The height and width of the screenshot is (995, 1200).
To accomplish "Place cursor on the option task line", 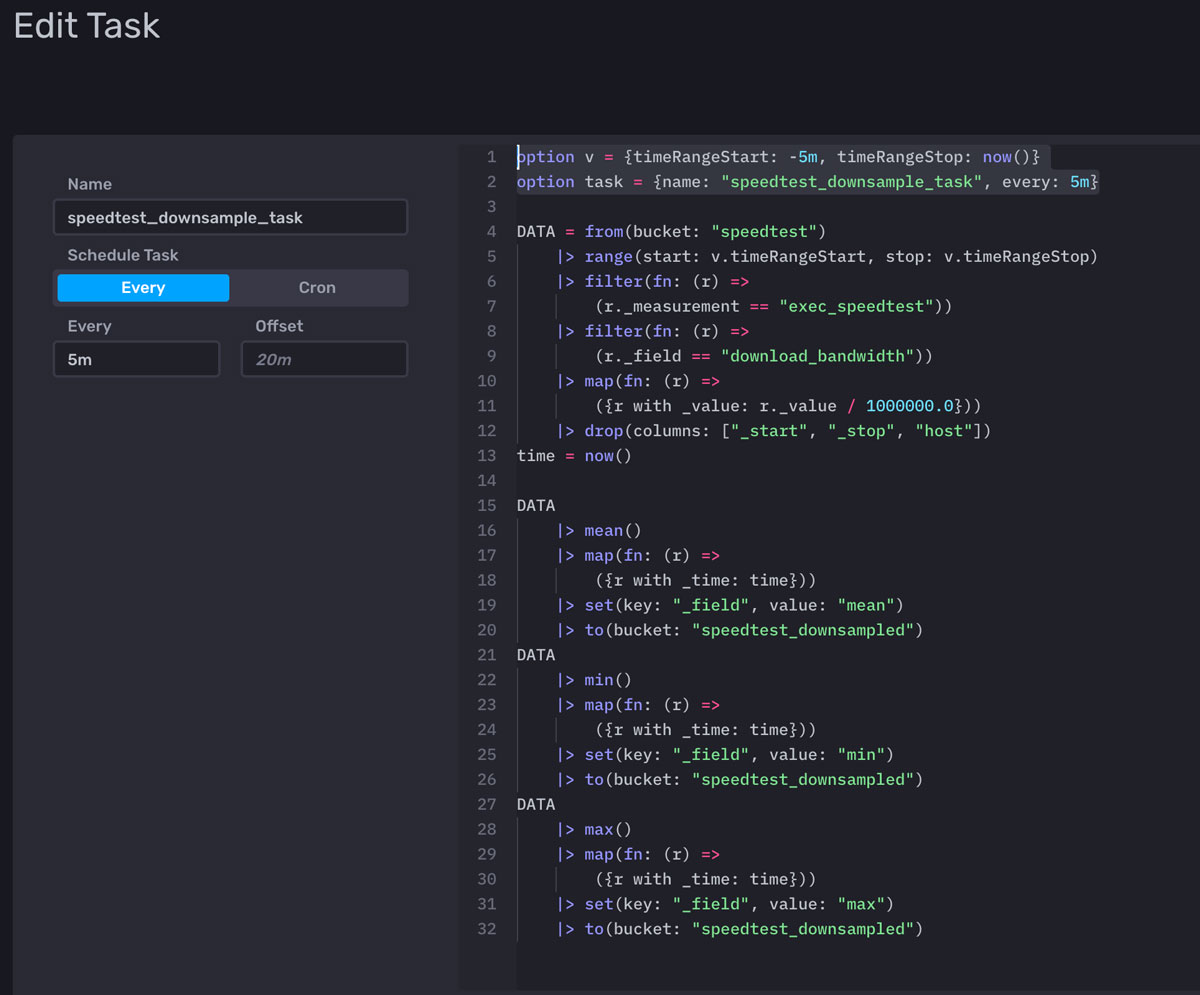I will click(700, 181).
